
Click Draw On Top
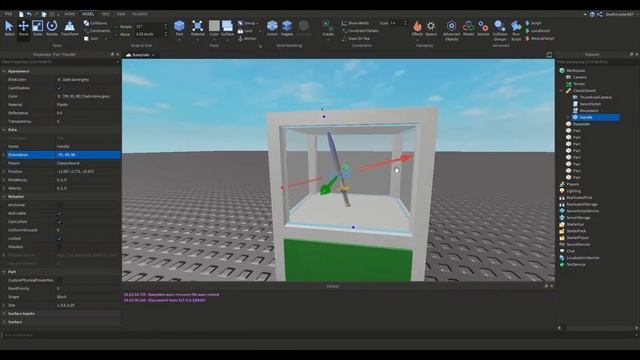pos(356,38)
